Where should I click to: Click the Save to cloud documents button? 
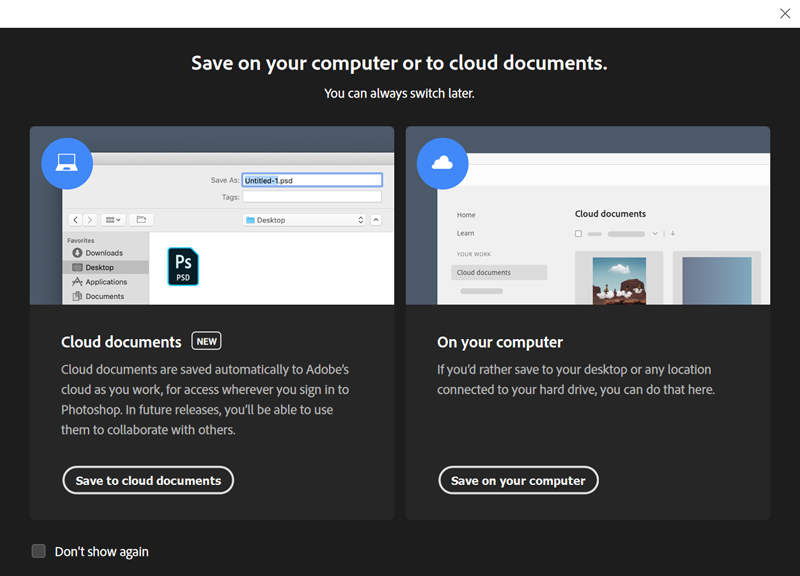(x=148, y=480)
